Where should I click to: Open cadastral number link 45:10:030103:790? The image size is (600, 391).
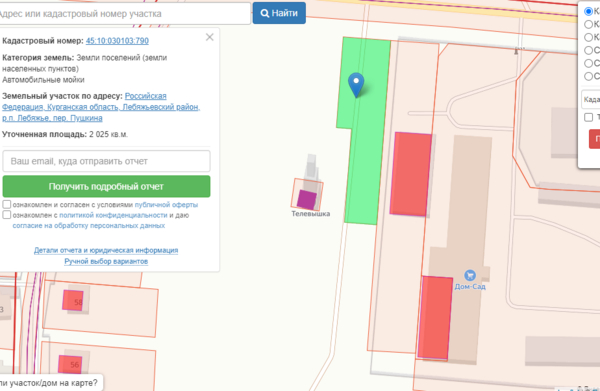[x=117, y=41]
